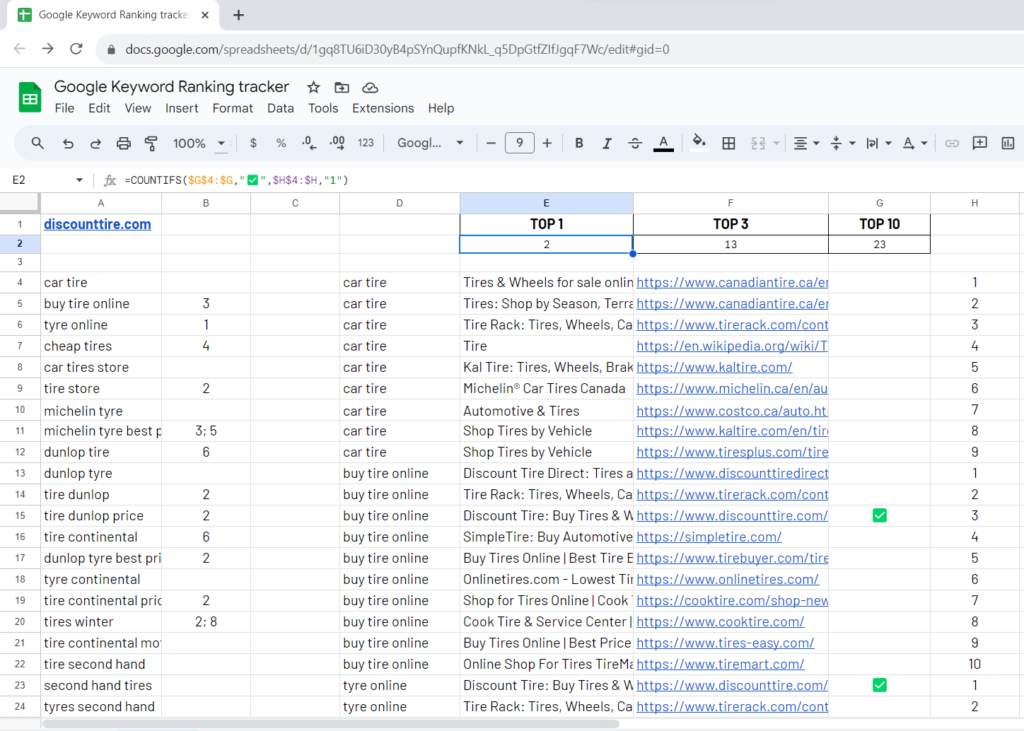Undo the last action

tap(68, 143)
